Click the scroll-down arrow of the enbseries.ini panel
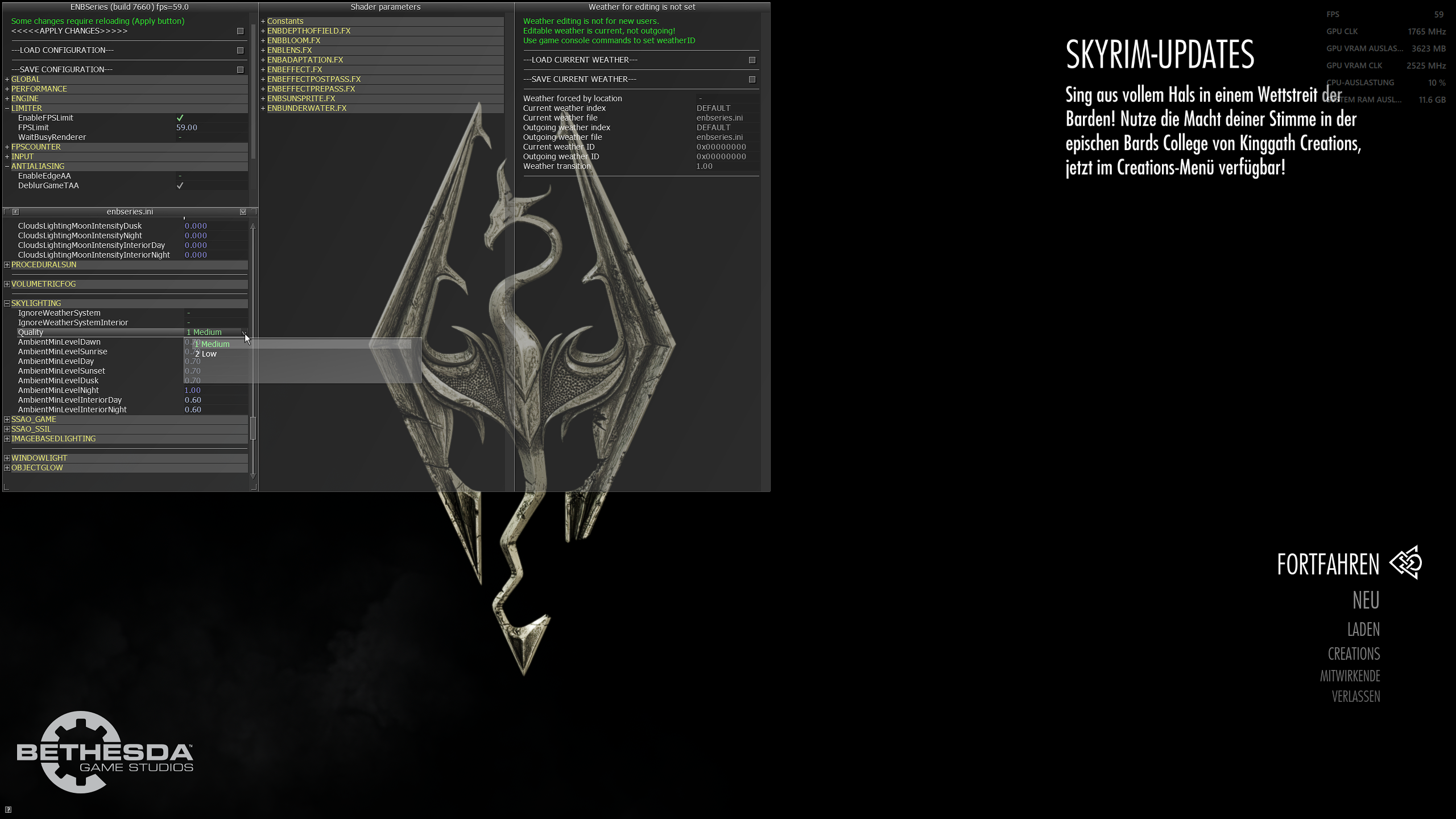 click(x=253, y=475)
